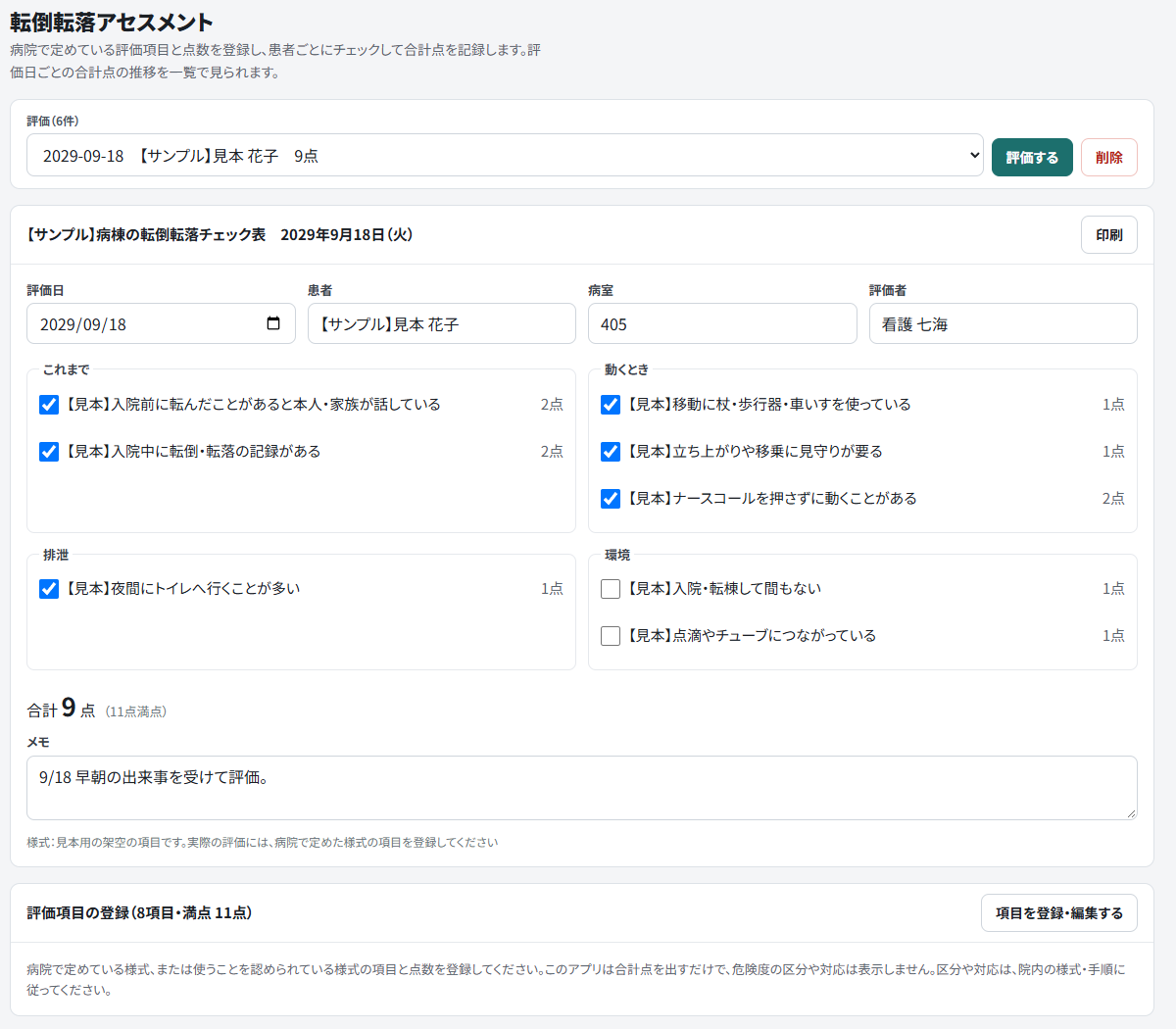Grab the メモ textarea resize handle
Viewport: 1176px width, 1029px height.
tap(1131, 813)
